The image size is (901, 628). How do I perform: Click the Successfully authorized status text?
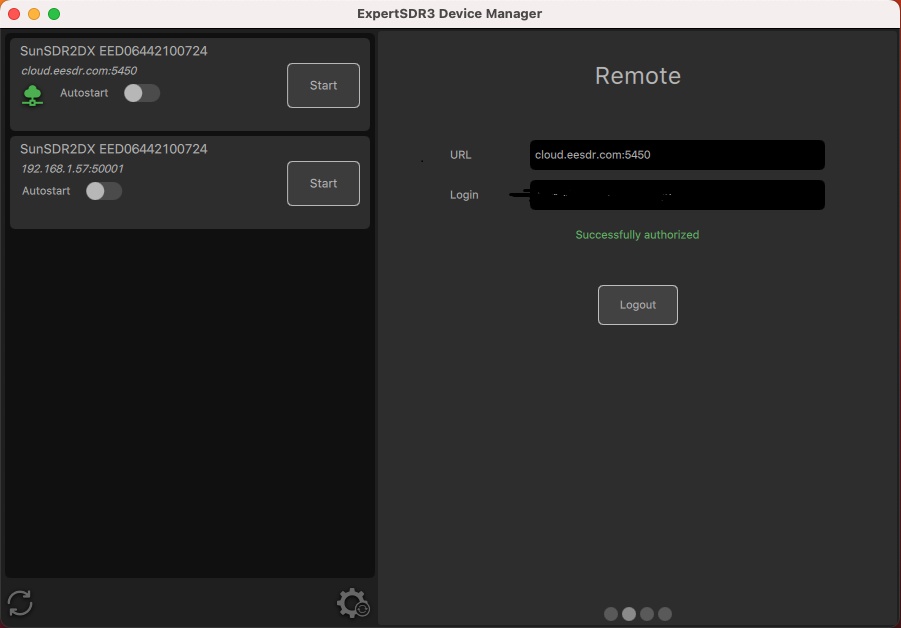click(637, 234)
